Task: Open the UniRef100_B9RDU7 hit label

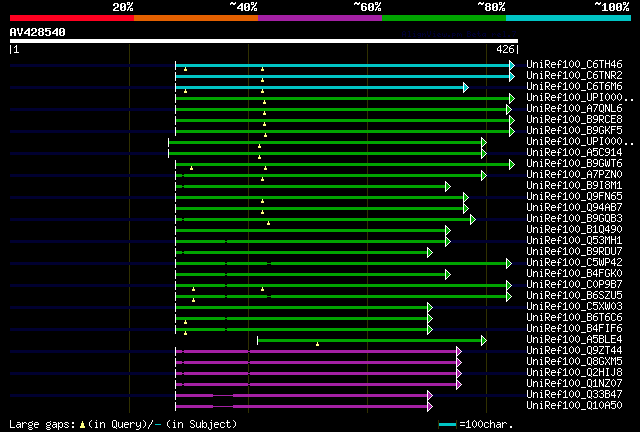Action: pos(574,252)
